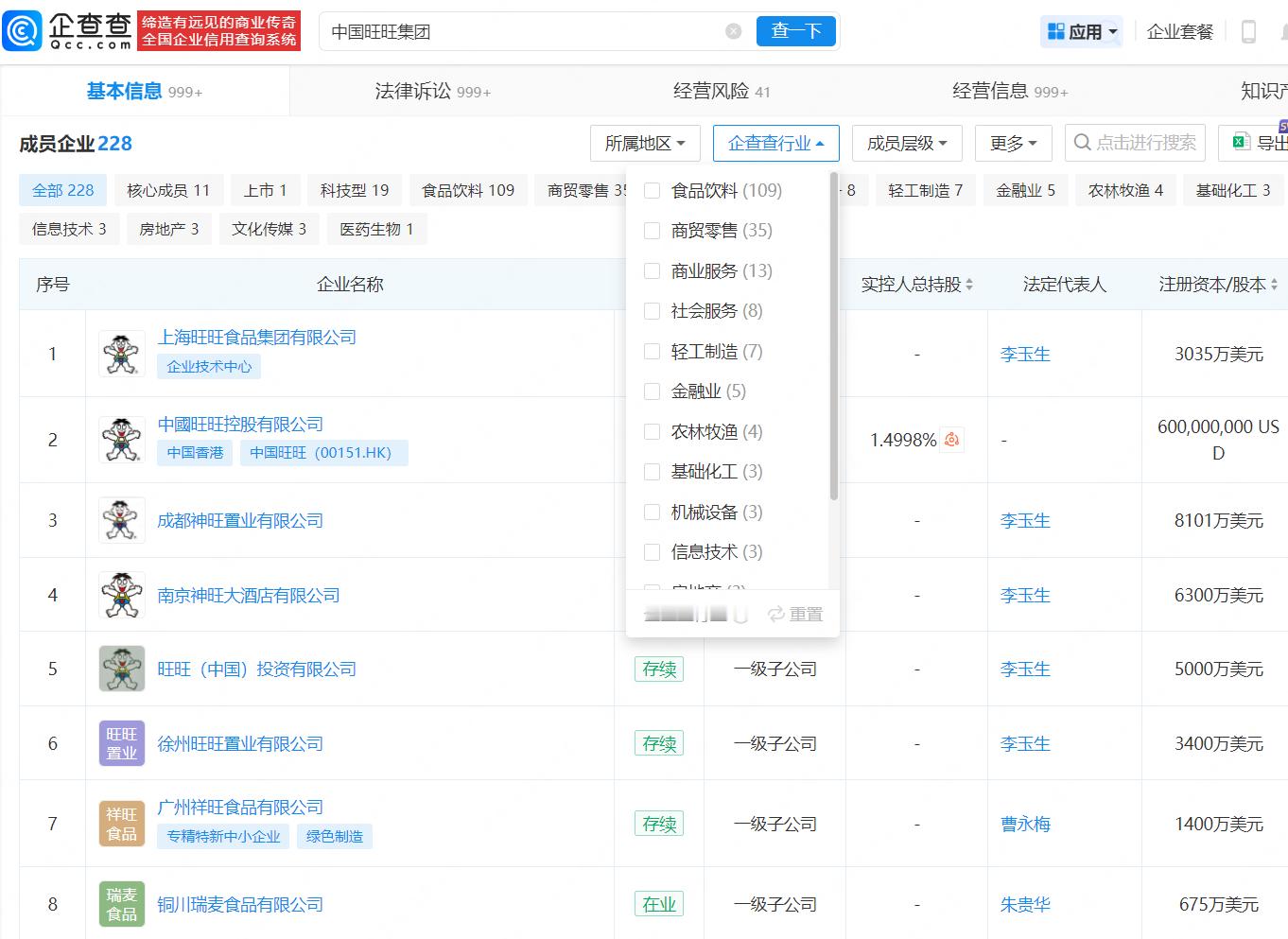Sort by 注册资本/股本 column arrows
Image resolution: width=1288 pixels, height=939 pixels.
1274,285
